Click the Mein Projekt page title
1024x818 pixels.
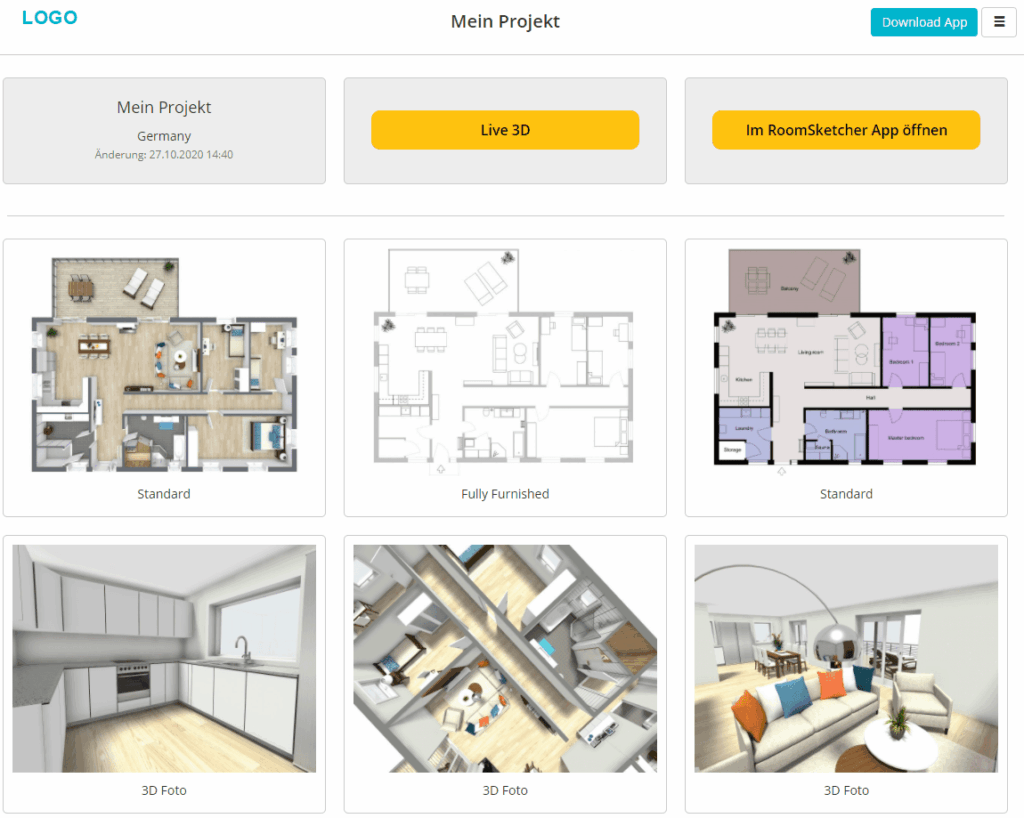pos(505,21)
